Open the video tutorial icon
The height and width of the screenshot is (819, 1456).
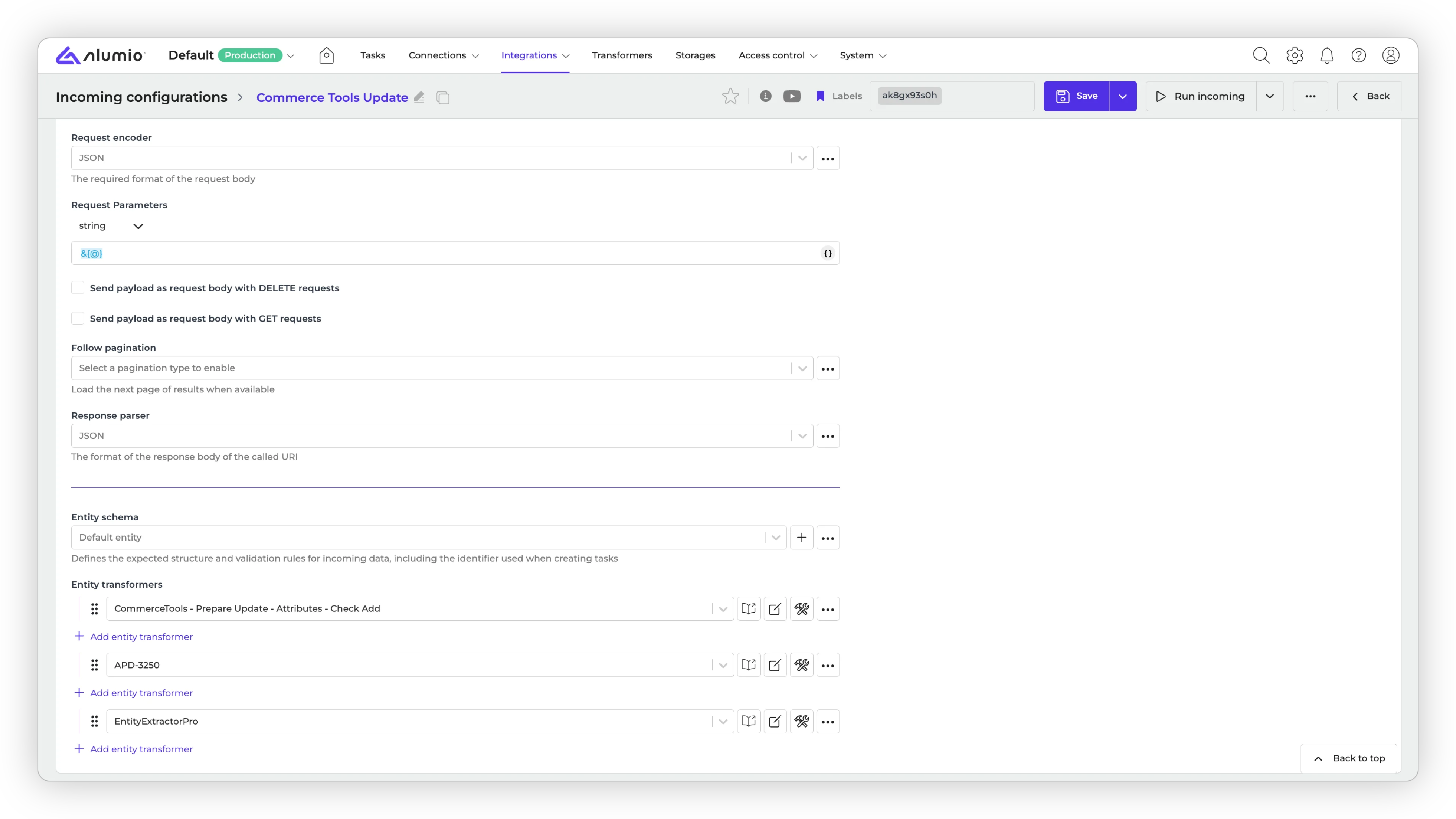pyautogui.click(x=792, y=96)
